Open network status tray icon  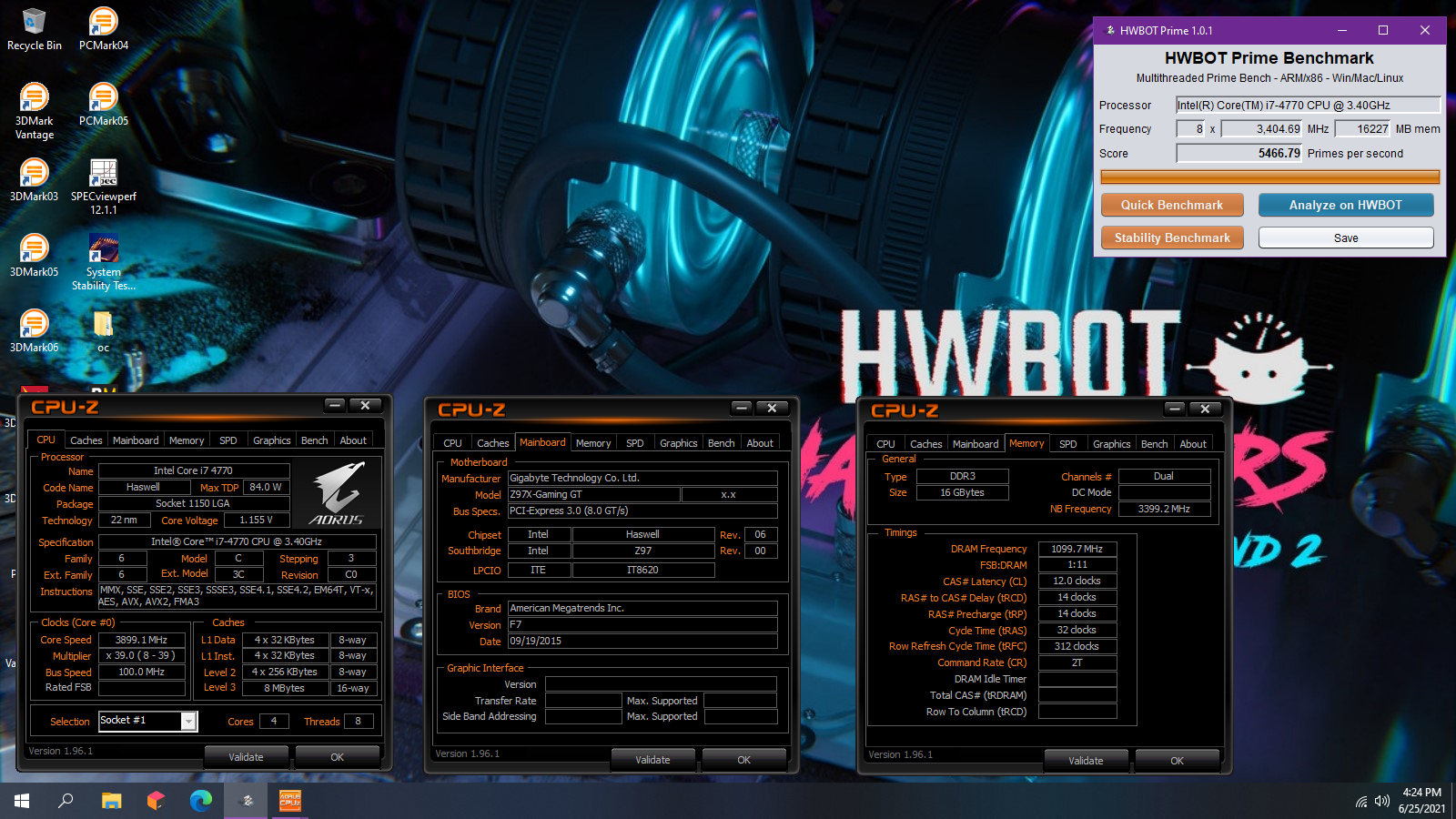point(1361,802)
